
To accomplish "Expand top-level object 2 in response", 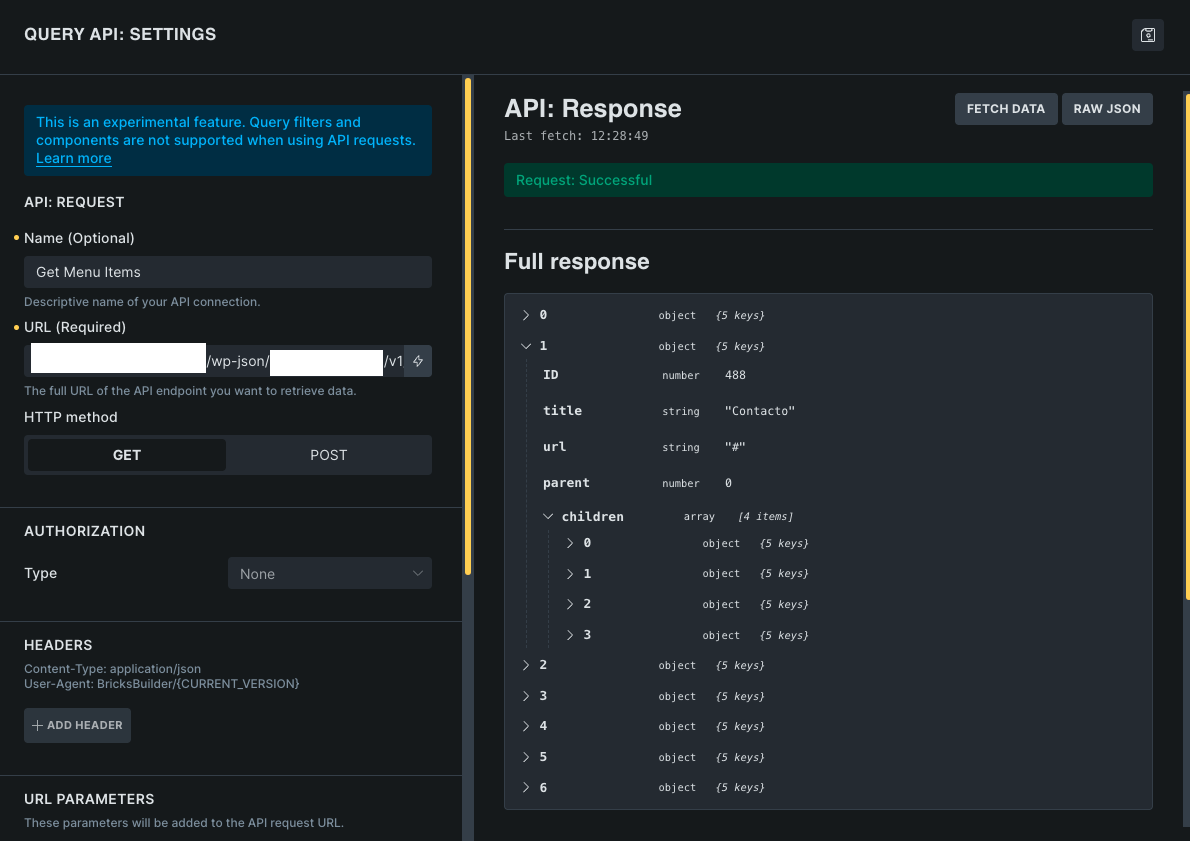I will (526, 665).
